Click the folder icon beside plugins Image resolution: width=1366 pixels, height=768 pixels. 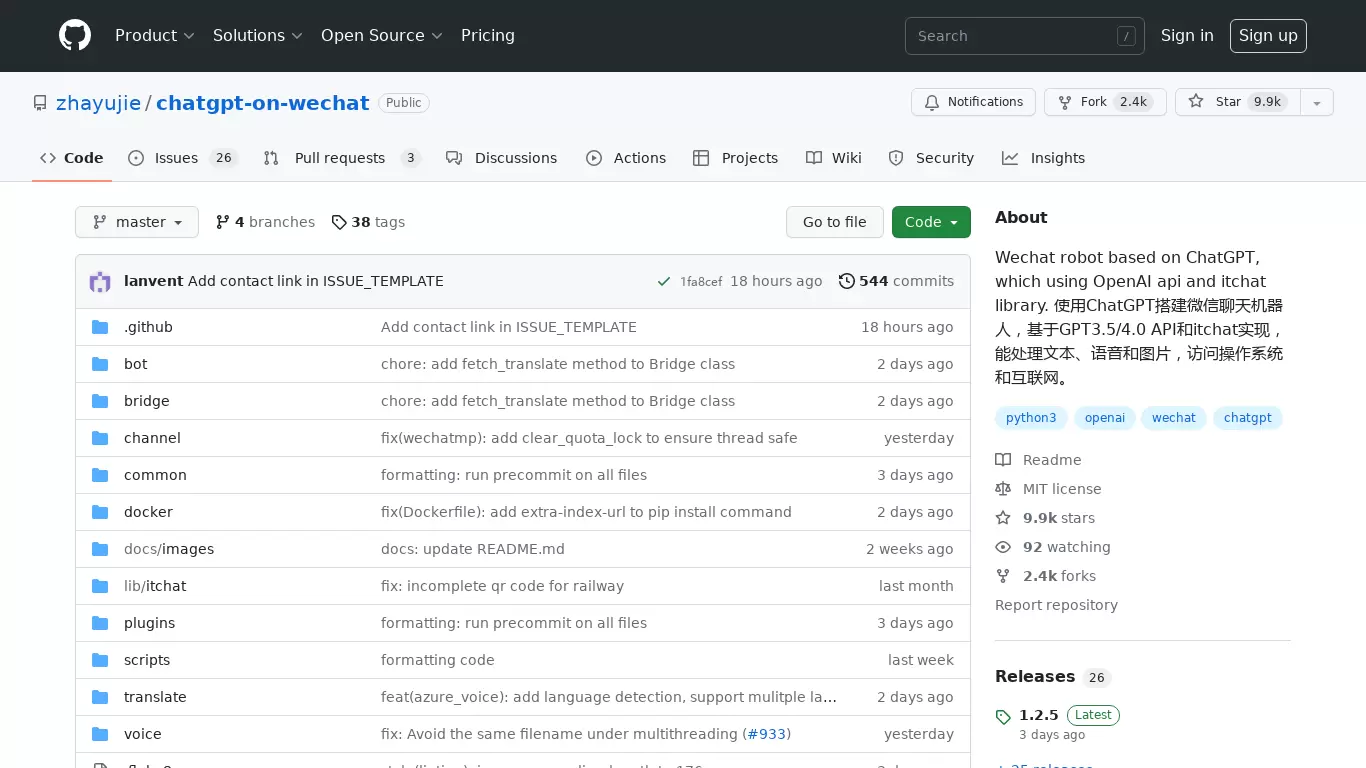pos(100,623)
